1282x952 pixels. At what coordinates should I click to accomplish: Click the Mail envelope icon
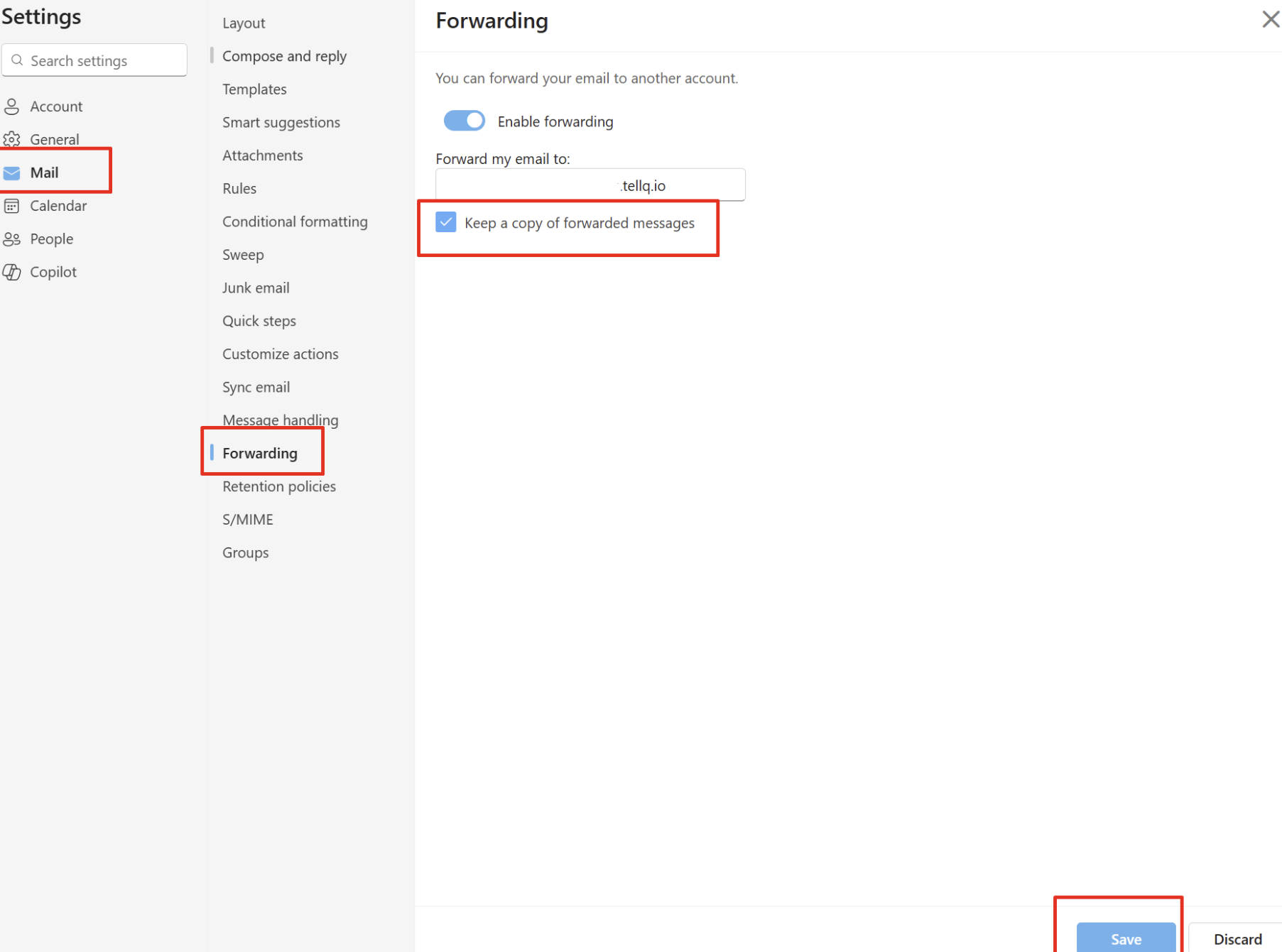coord(12,173)
